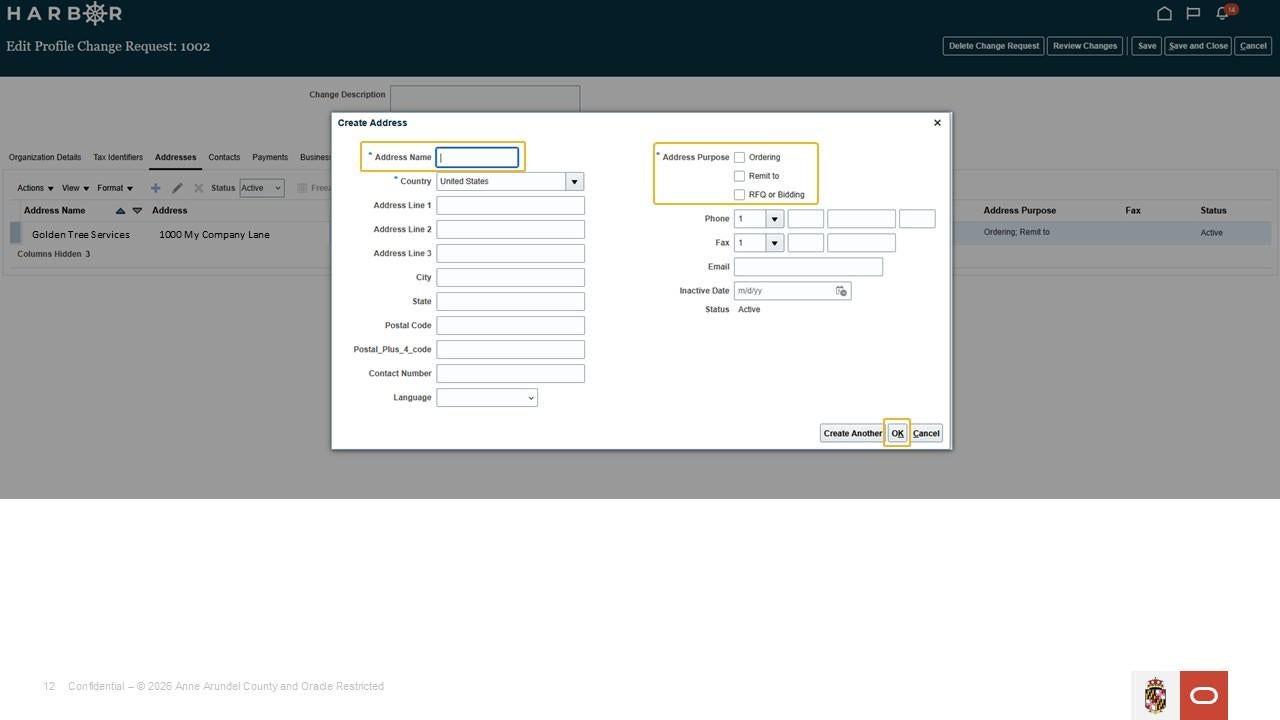Open the Phone country code dropdown
The height and width of the screenshot is (720, 1280).
774,219
